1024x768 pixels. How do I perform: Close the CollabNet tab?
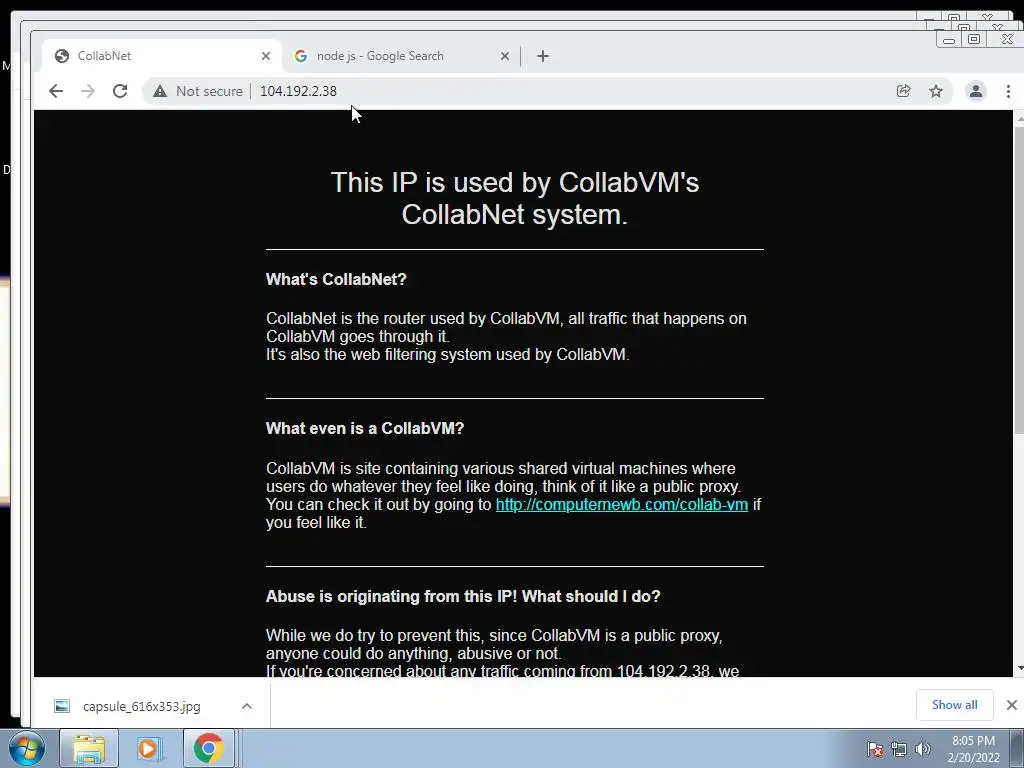point(266,56)
